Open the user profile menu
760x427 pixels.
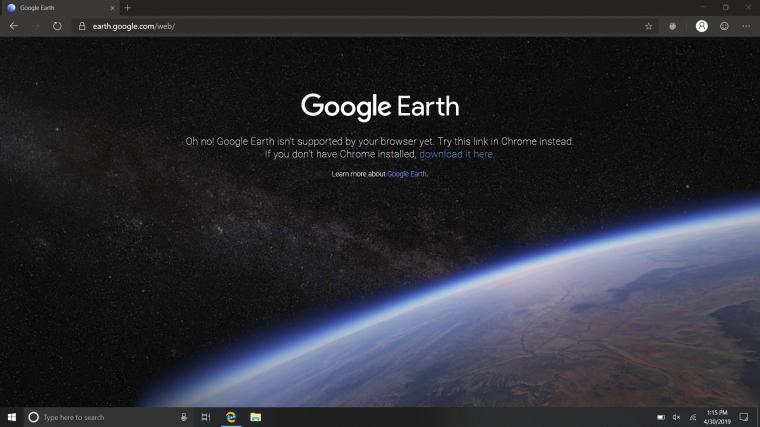(701, 26)
